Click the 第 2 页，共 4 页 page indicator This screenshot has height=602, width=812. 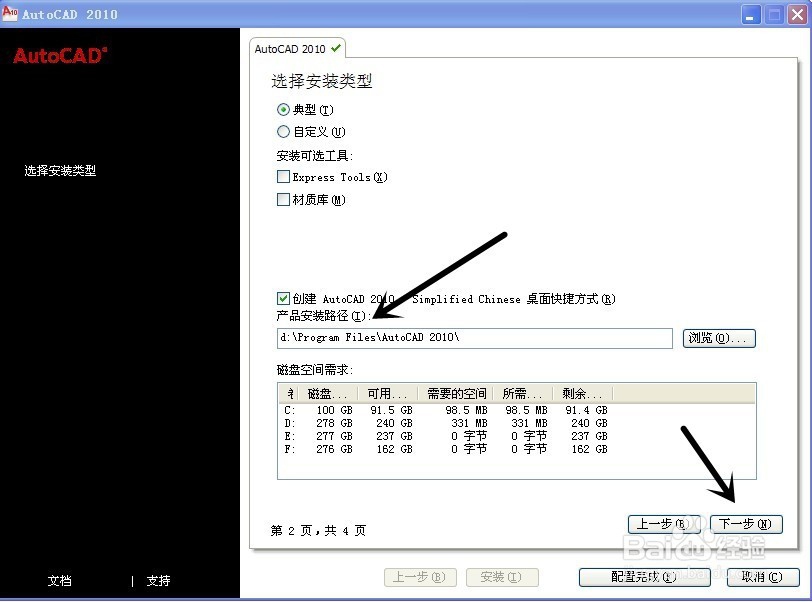[x=318, y=531]
